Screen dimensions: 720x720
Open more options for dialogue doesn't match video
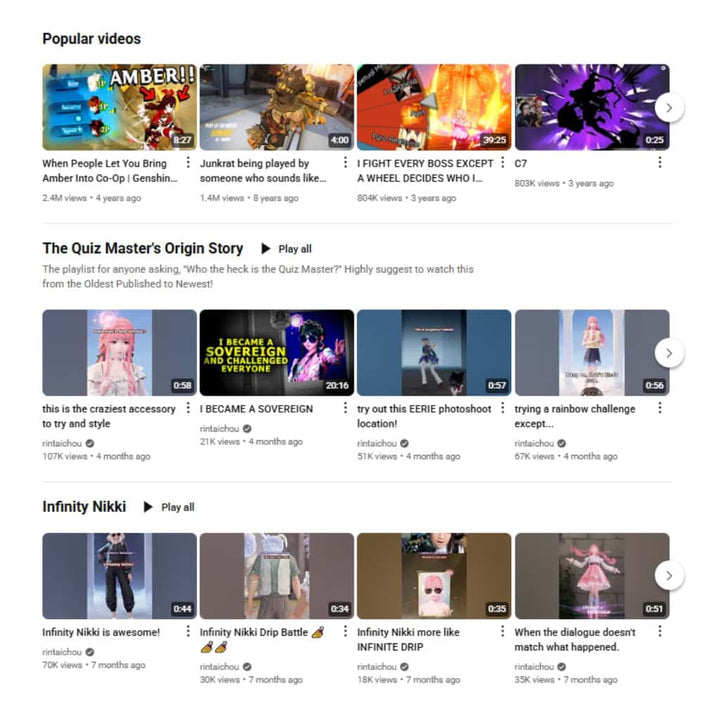[660, 631]
